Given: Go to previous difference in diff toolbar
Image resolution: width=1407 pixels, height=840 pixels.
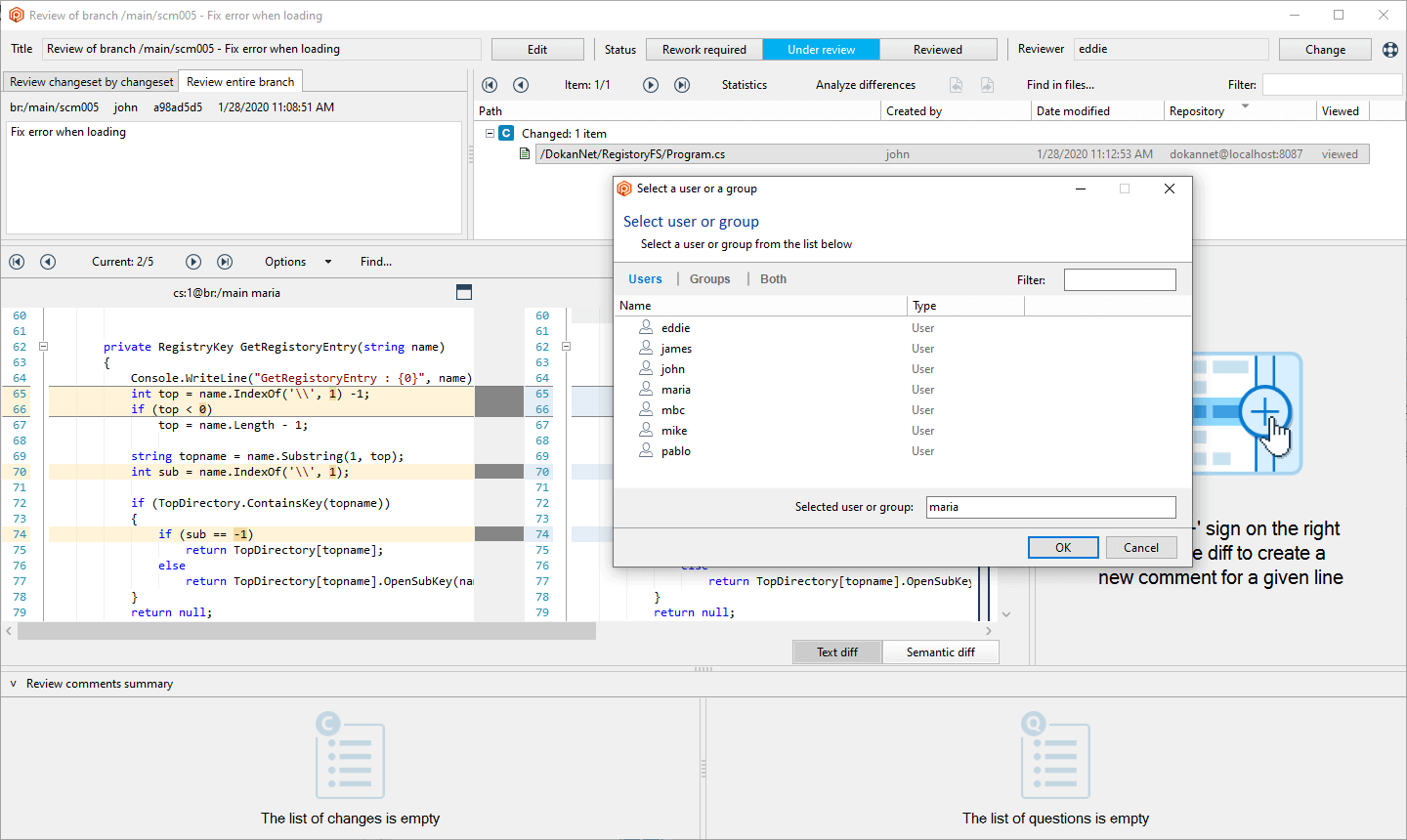Looking at the screenshot, I should click(x=48, y=262).
